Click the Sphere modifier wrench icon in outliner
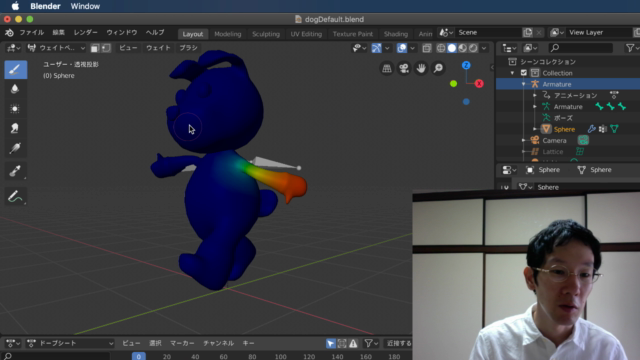 (591, 129)
